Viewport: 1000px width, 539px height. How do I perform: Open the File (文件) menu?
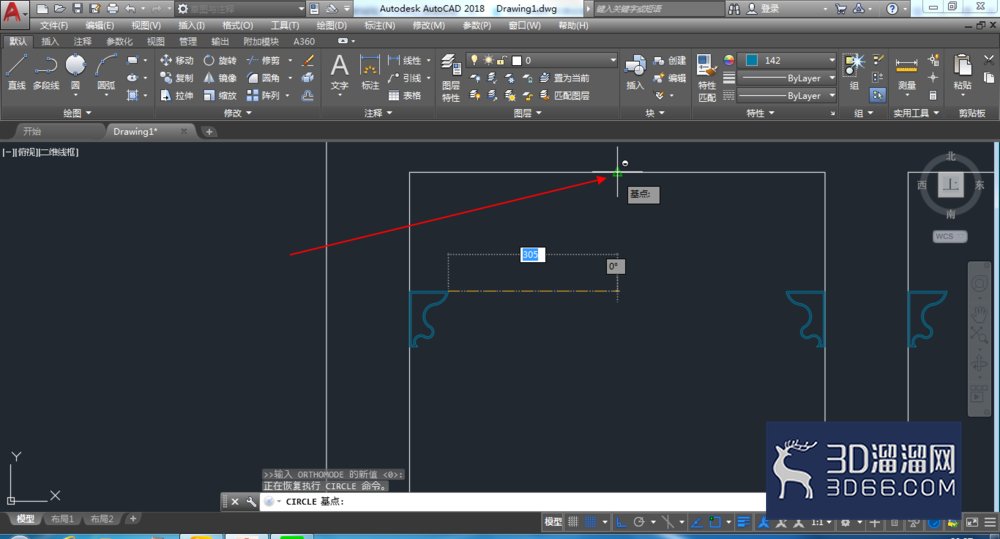tap(54, 26)
